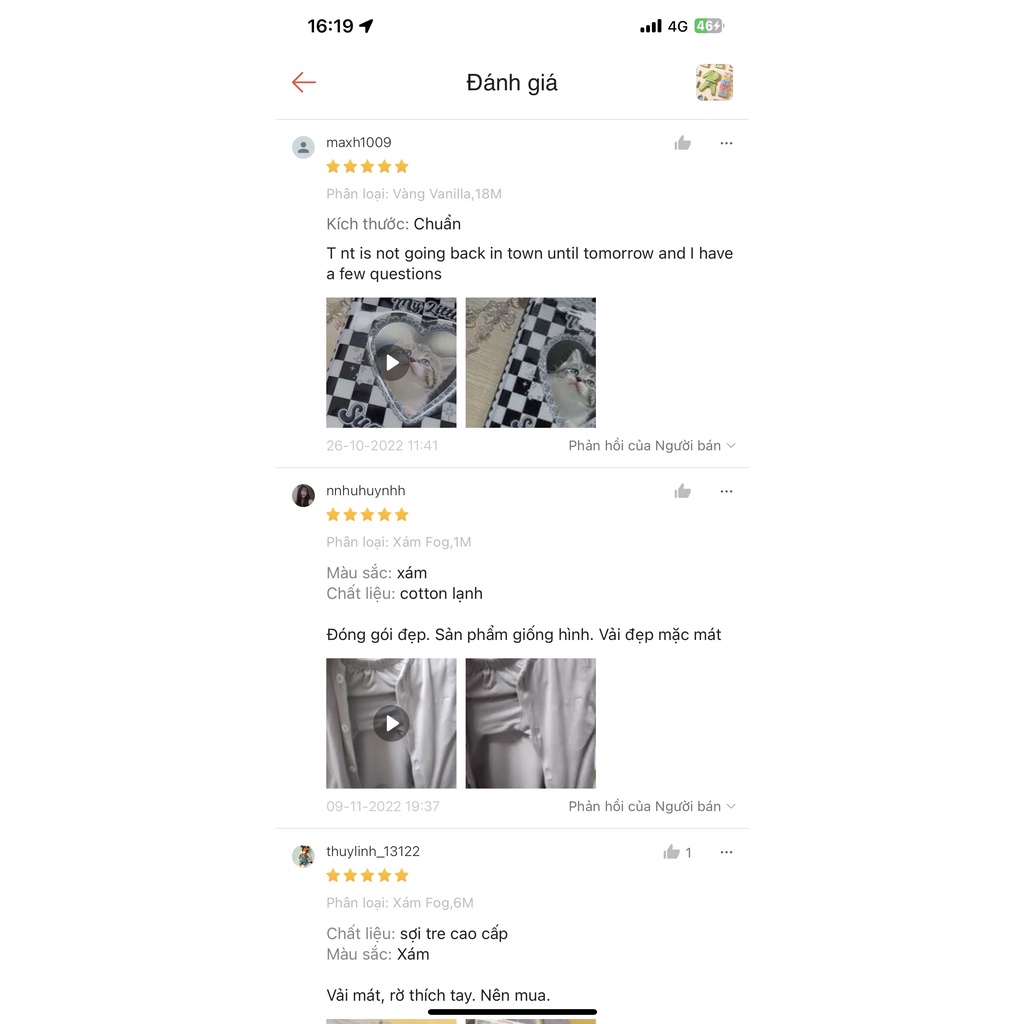Expand seller reply under nnhuhuynhh's review
This screenshot has height=1024, width=1024.
click(x=652, y=807)
